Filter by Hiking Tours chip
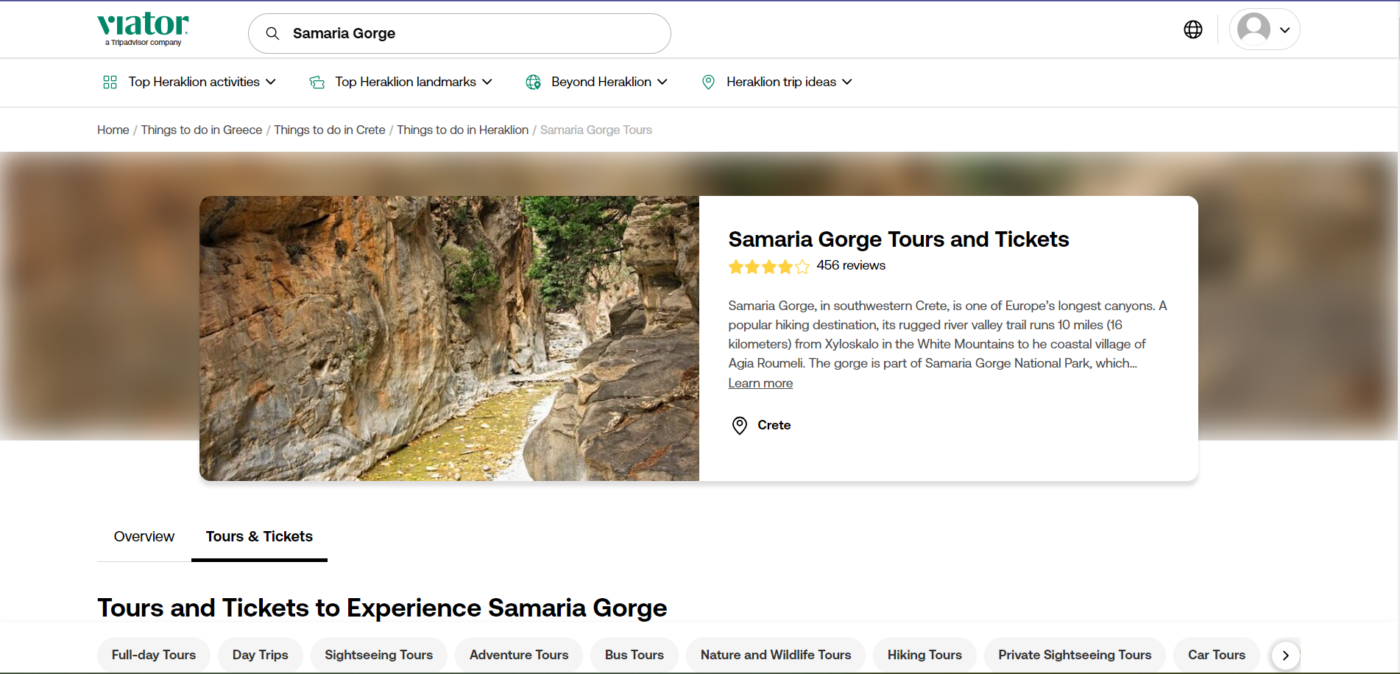This screenshot has height=674, width=1400. tap(924, 655)
